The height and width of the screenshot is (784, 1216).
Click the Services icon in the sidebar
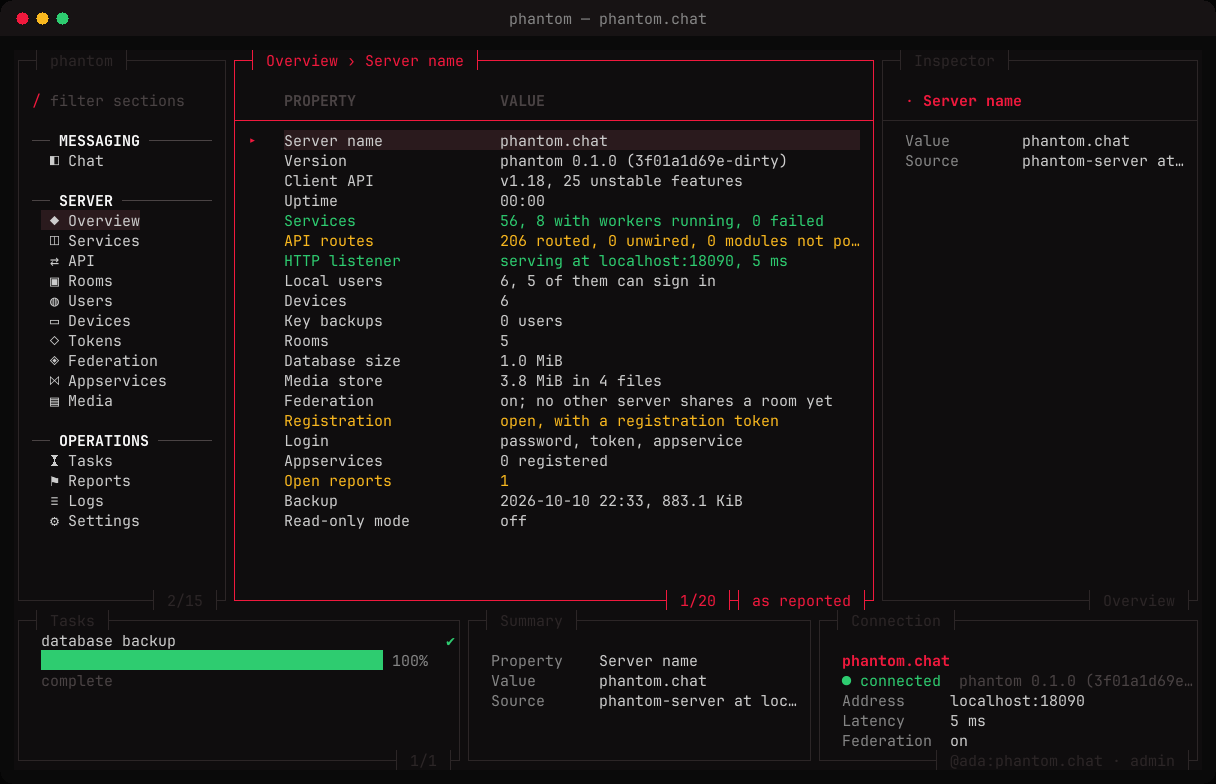[x=55, y=241]
